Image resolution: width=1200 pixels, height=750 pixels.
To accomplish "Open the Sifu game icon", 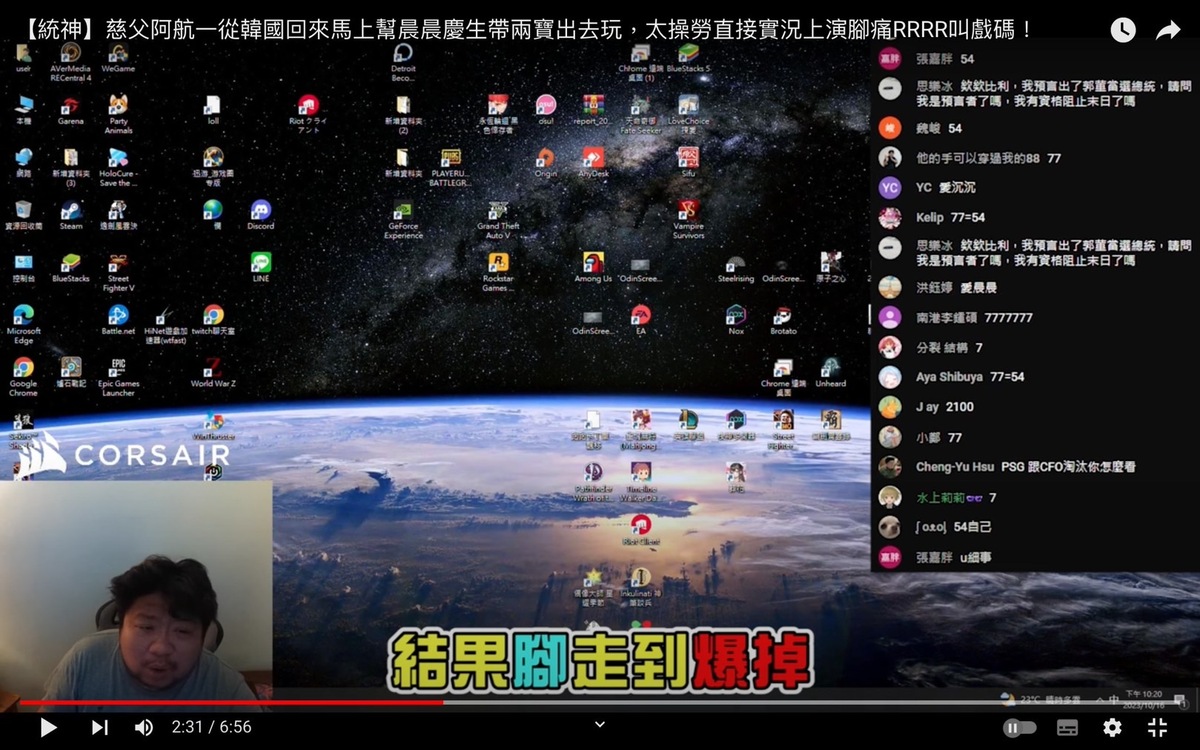I will [x=688, y=162].
